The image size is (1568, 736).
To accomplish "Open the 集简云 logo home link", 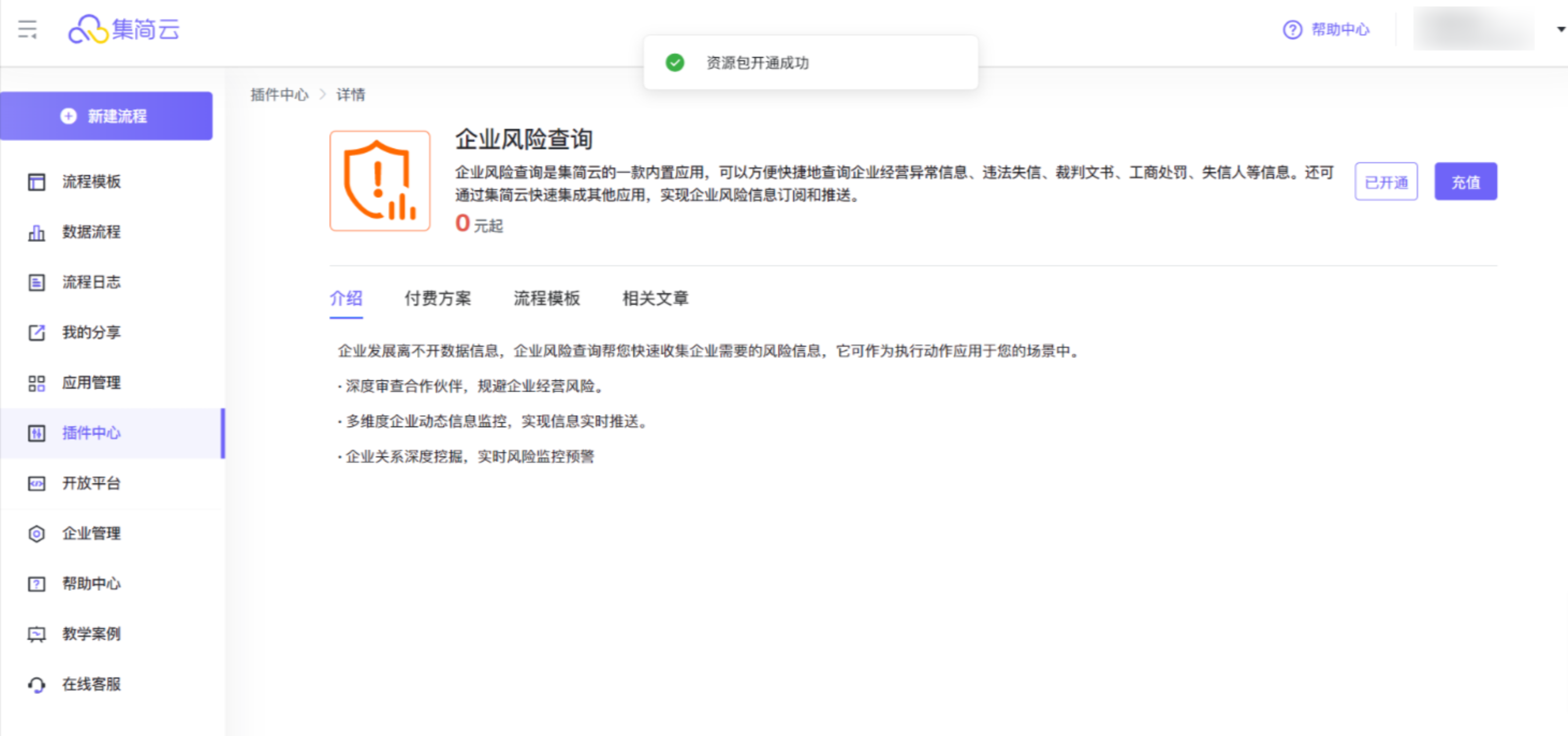I will click(123, 29).
